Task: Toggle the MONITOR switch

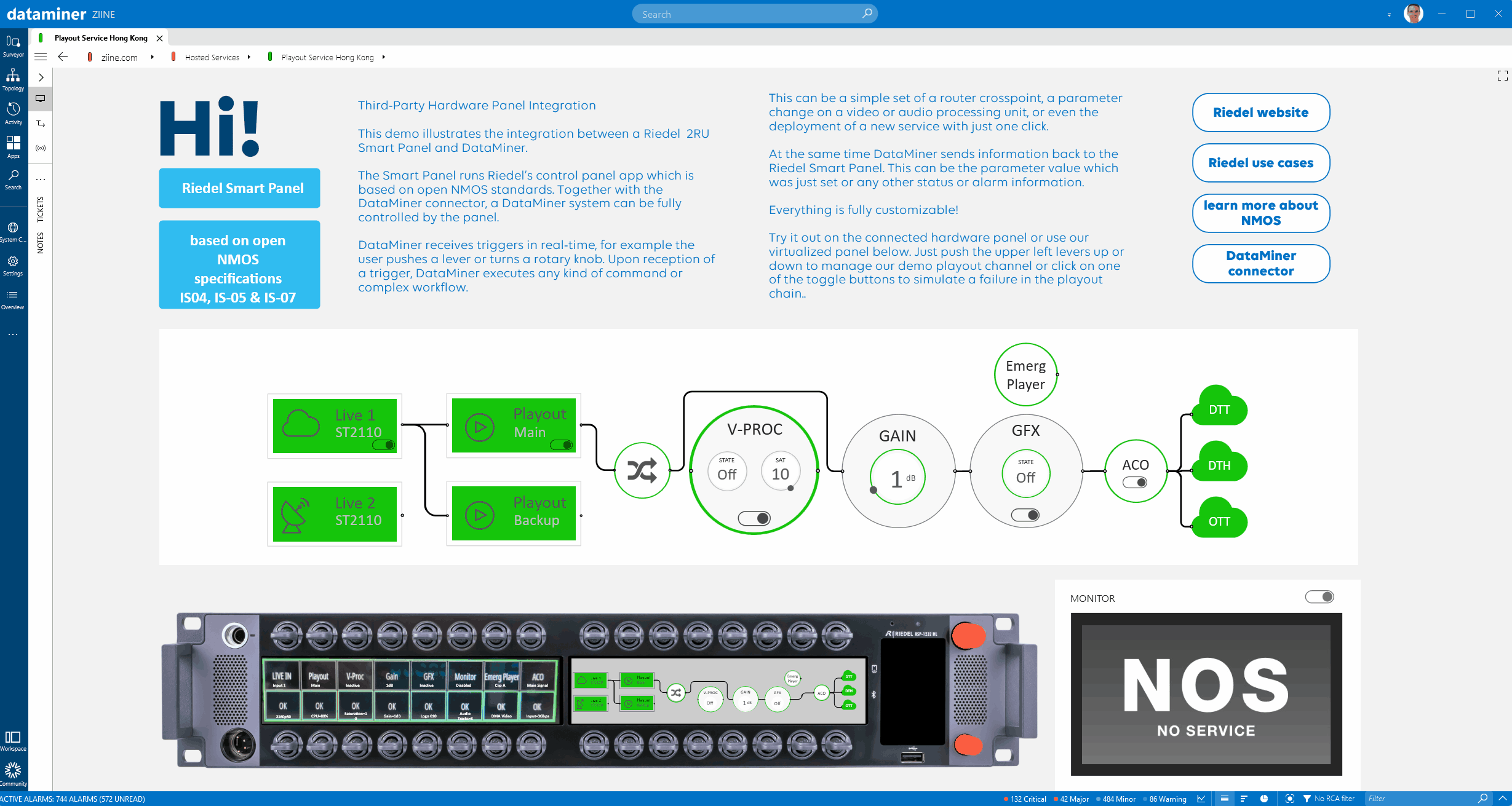Action: (x=1319, y=597)
